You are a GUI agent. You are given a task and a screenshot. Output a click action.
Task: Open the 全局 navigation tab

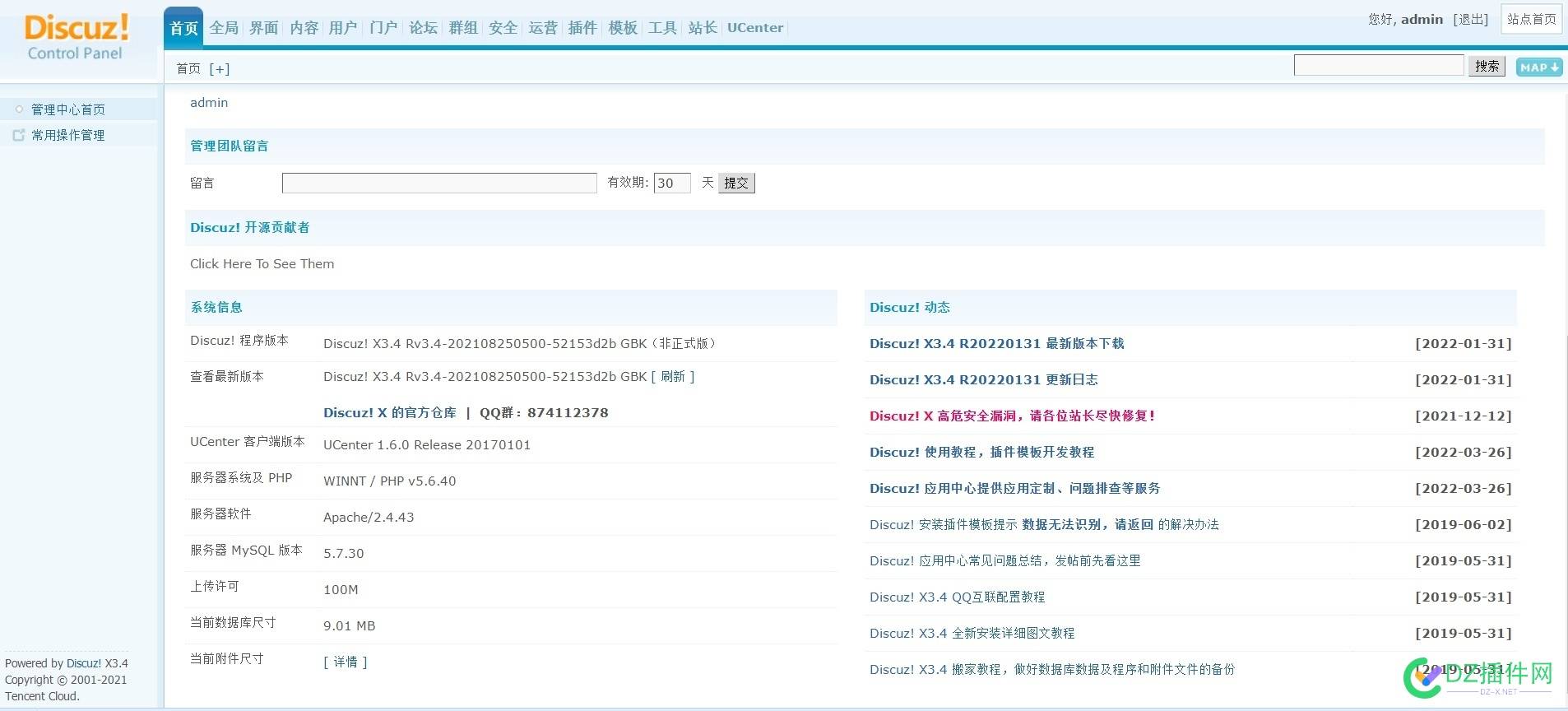pos(224,28)
